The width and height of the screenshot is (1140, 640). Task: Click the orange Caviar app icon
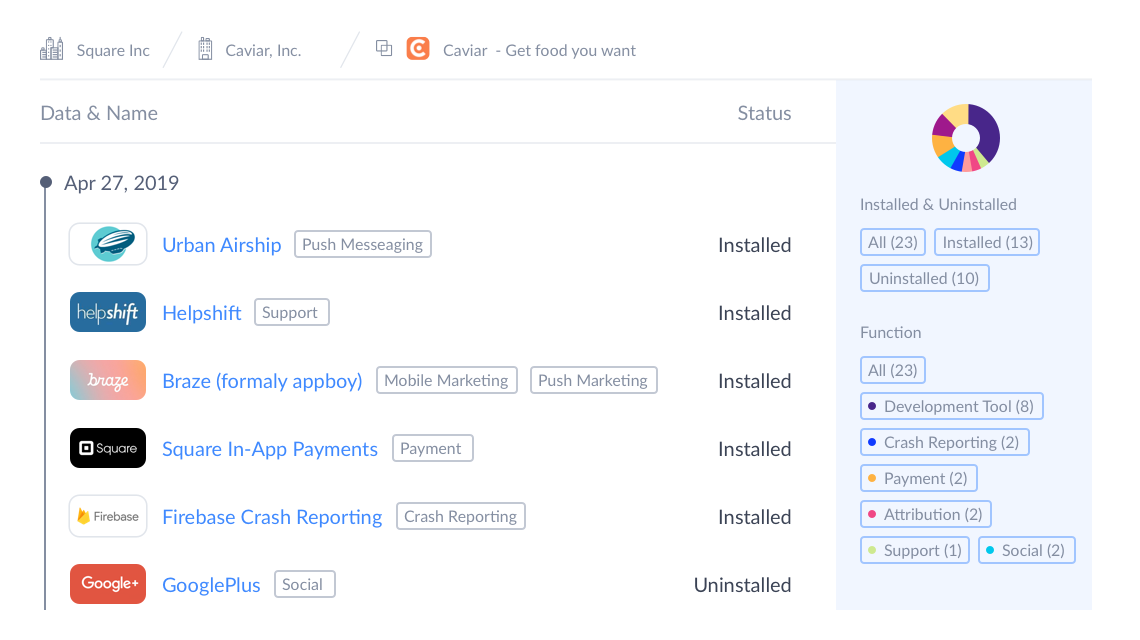point(418,48)
